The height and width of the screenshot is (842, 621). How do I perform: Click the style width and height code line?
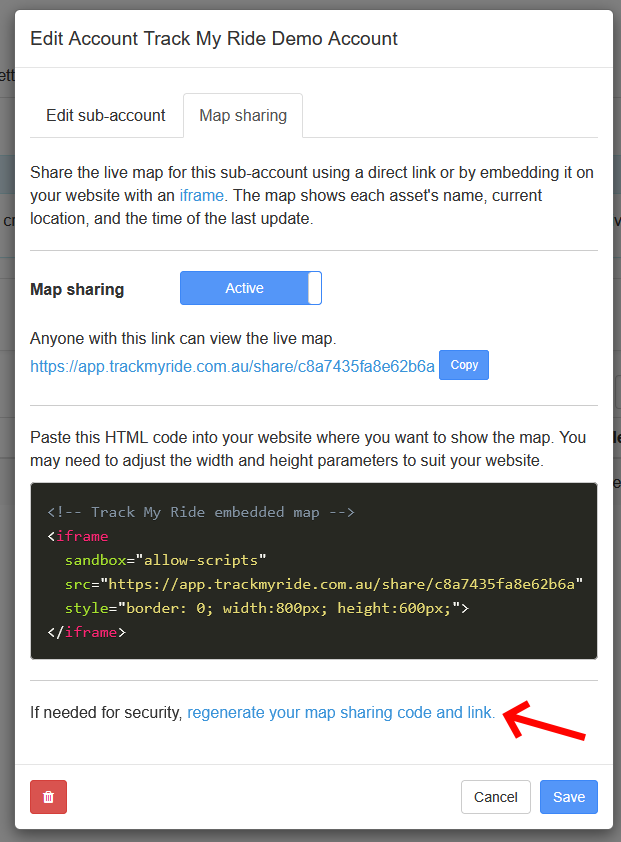(x=267, y=608)
